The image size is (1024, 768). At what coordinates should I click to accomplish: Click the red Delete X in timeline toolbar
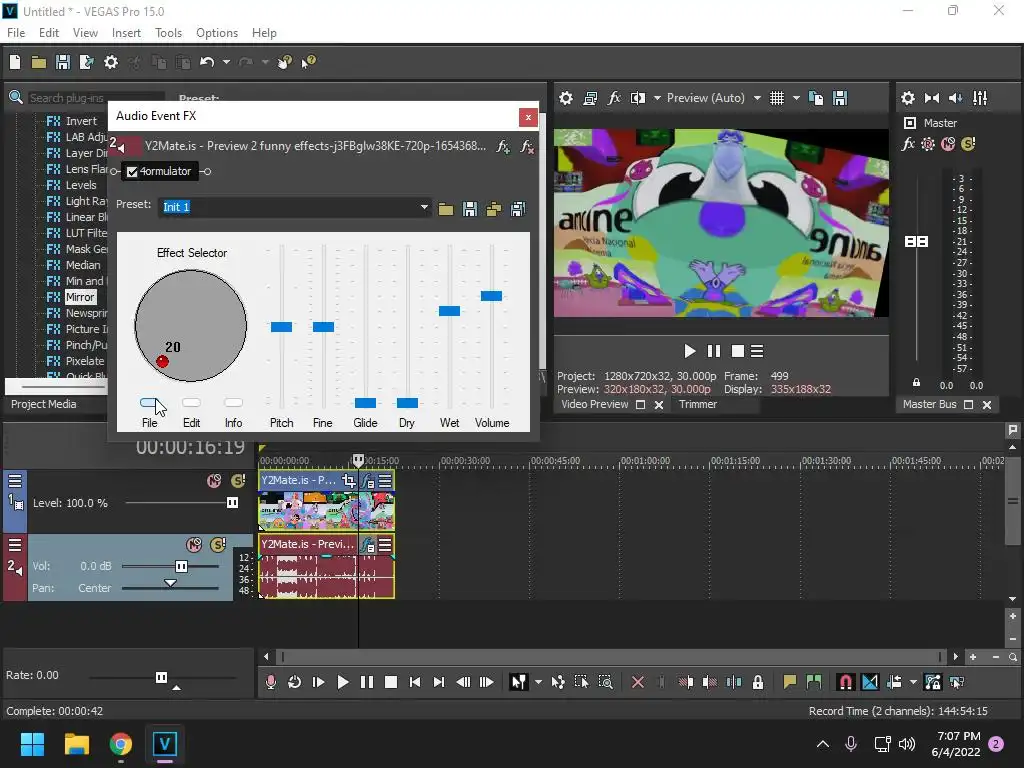pyautogui.click(x=638, y=682)
